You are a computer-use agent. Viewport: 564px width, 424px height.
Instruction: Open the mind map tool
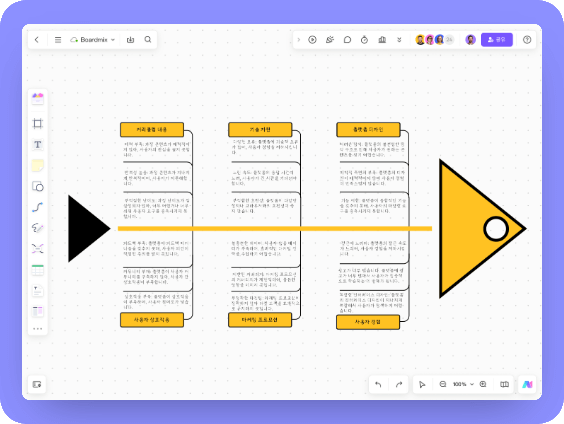point(37,249)
